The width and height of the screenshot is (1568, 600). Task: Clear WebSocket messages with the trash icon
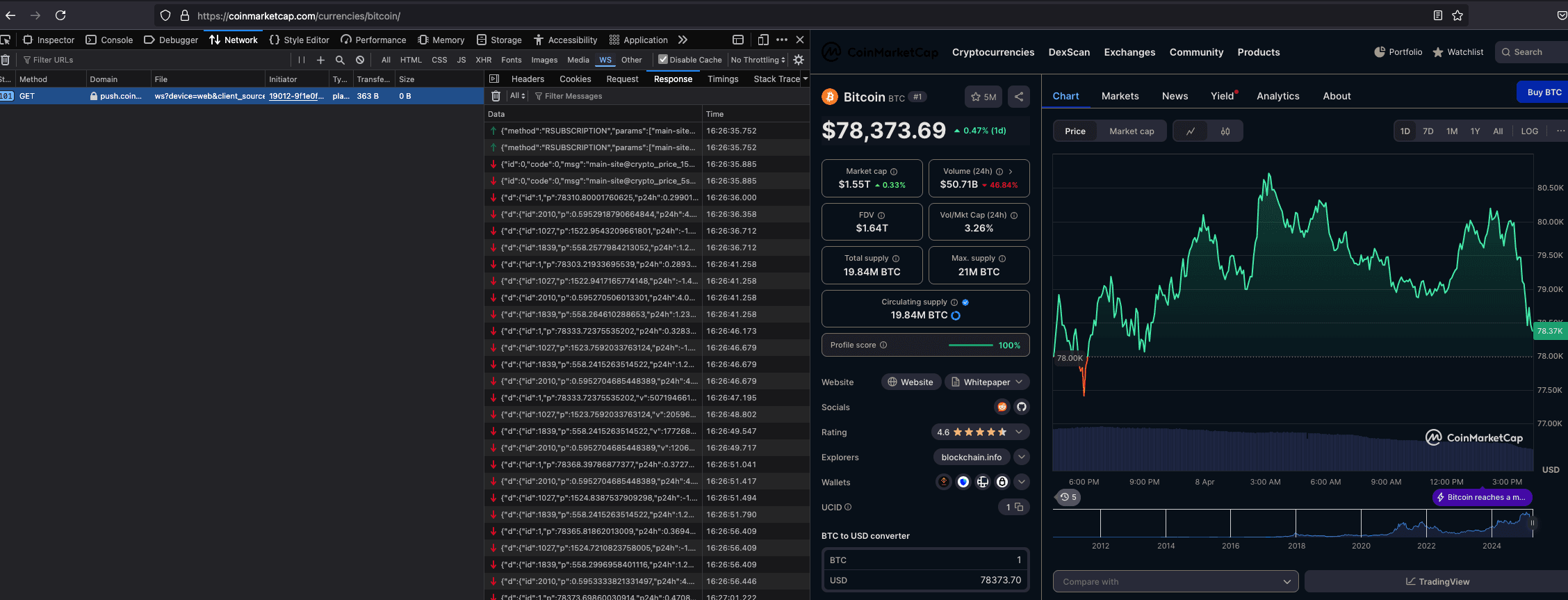click(x=496, y=96)
